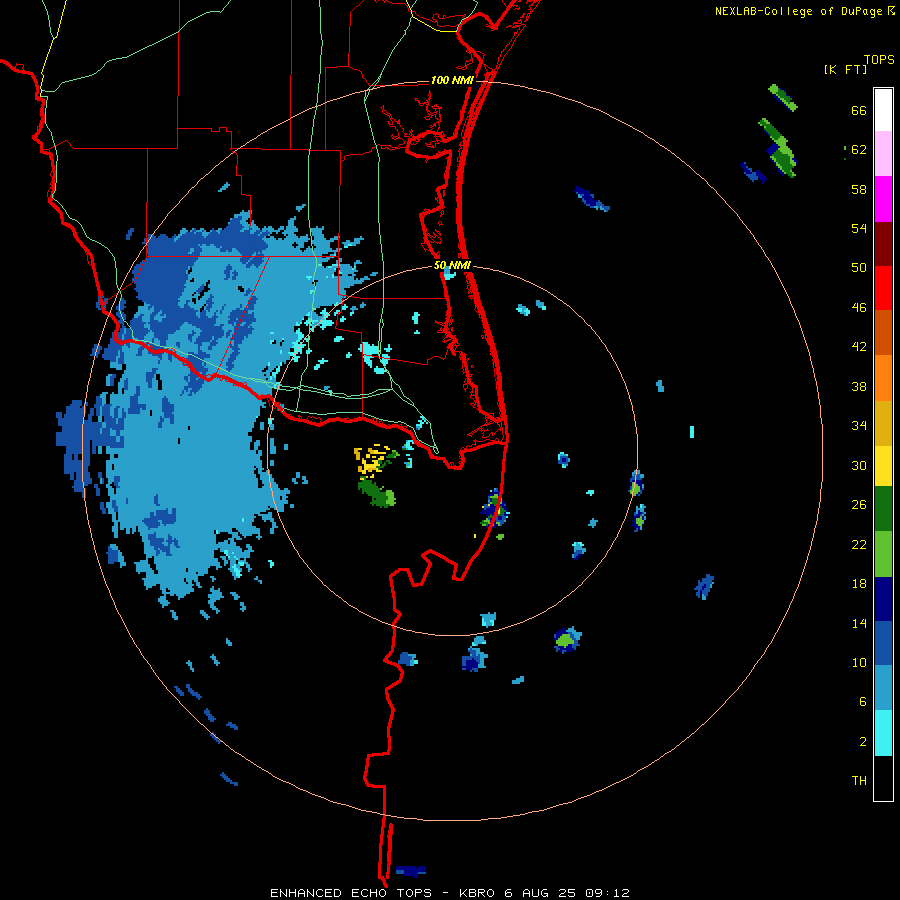Click the 50 NMI range ring label
900x900 pixels.
pyautogui.click(x=452, y=265)
